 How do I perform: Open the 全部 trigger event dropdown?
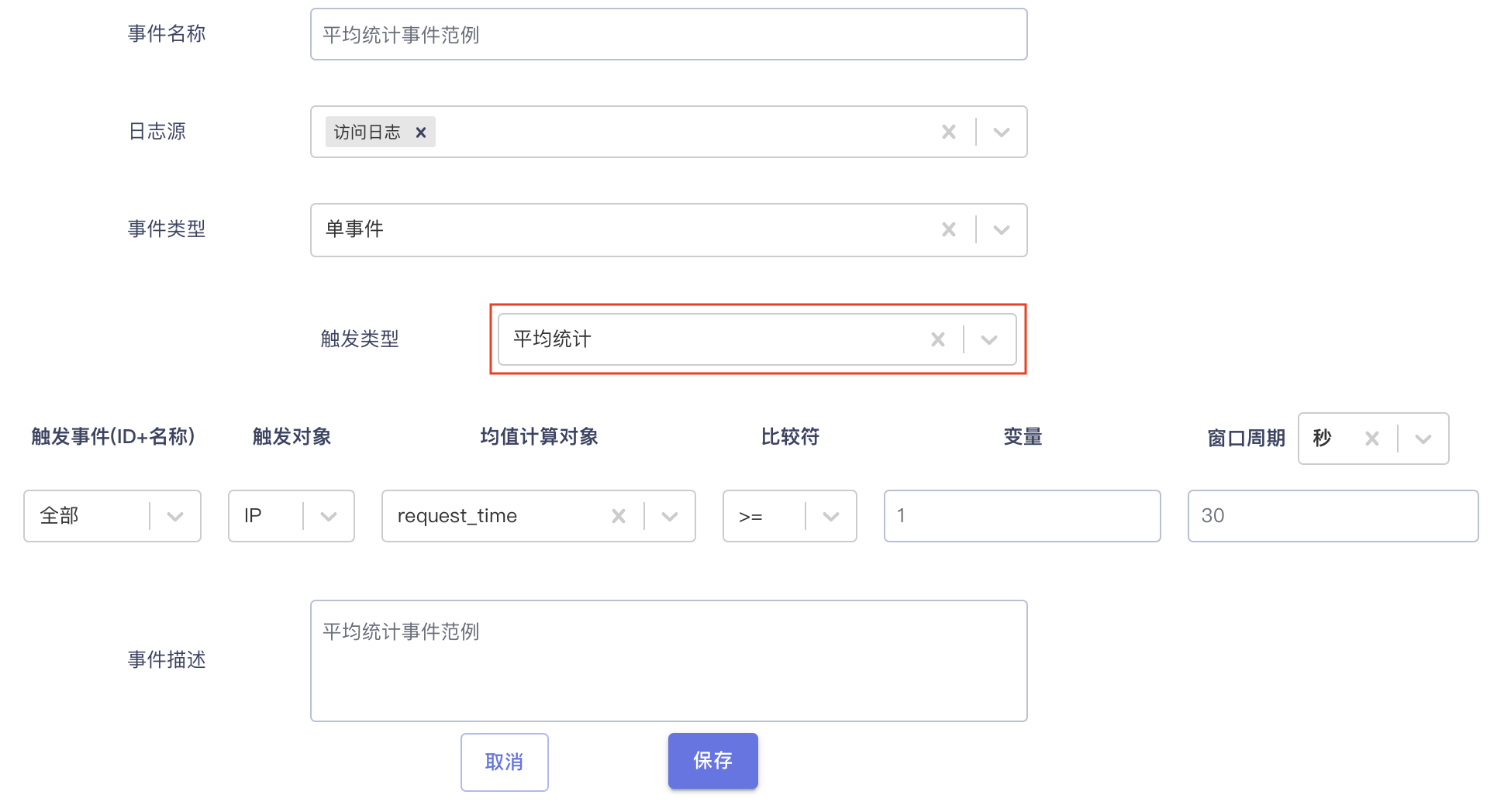(112, 516)
